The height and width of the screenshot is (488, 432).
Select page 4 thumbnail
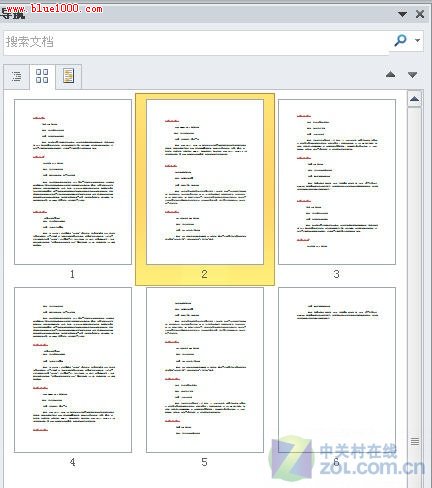pos(73,370)
